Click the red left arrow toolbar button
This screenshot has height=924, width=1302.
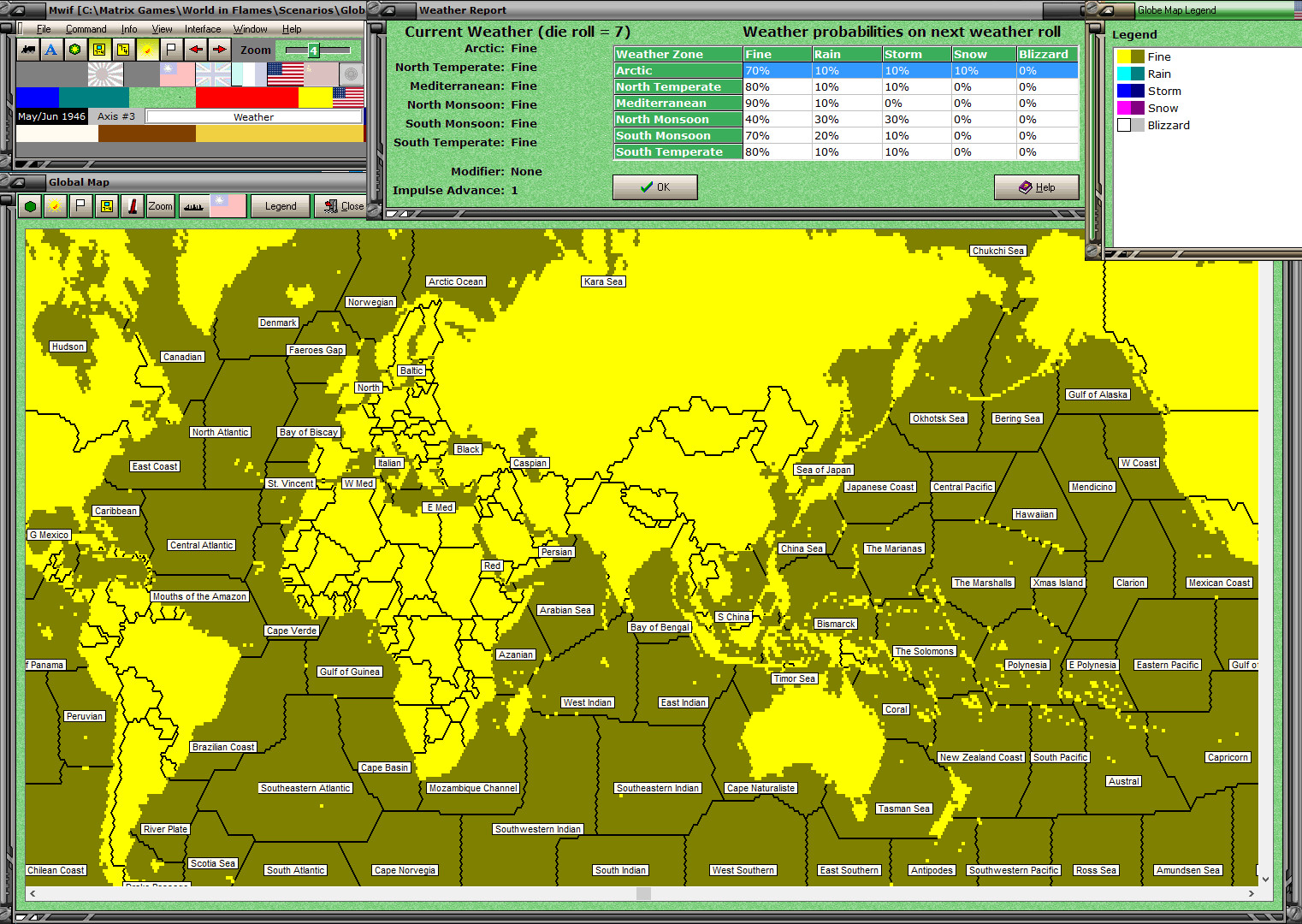pos(195,50)
